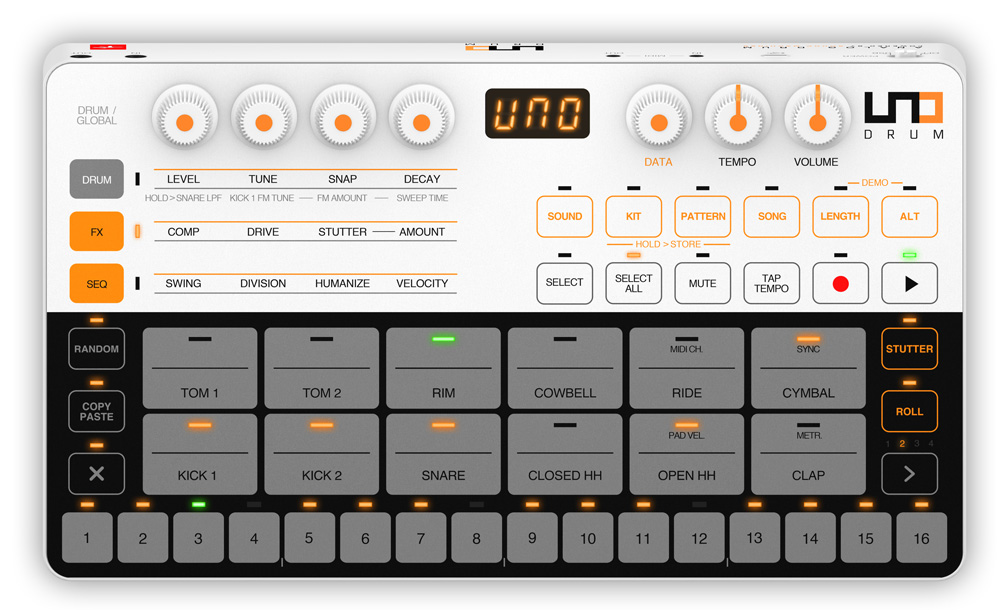Tap the CLAP pad

pyautogui.click(x=808, y=455)
